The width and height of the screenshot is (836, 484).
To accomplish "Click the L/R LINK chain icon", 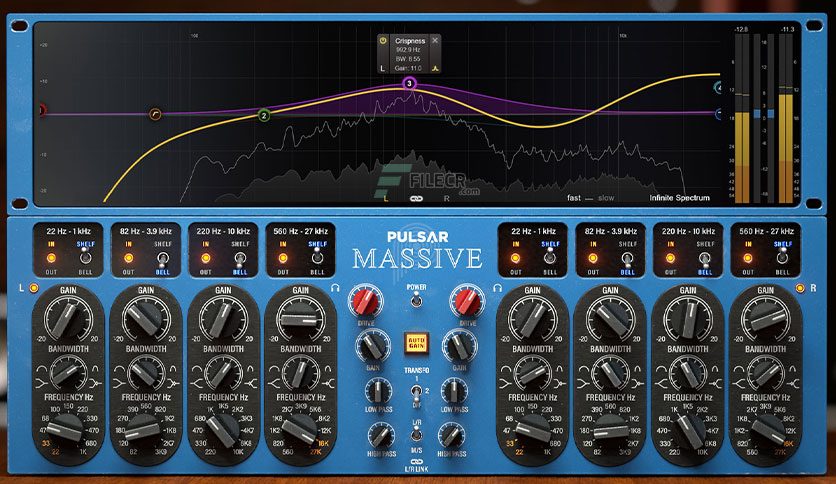I will point(416,462).
